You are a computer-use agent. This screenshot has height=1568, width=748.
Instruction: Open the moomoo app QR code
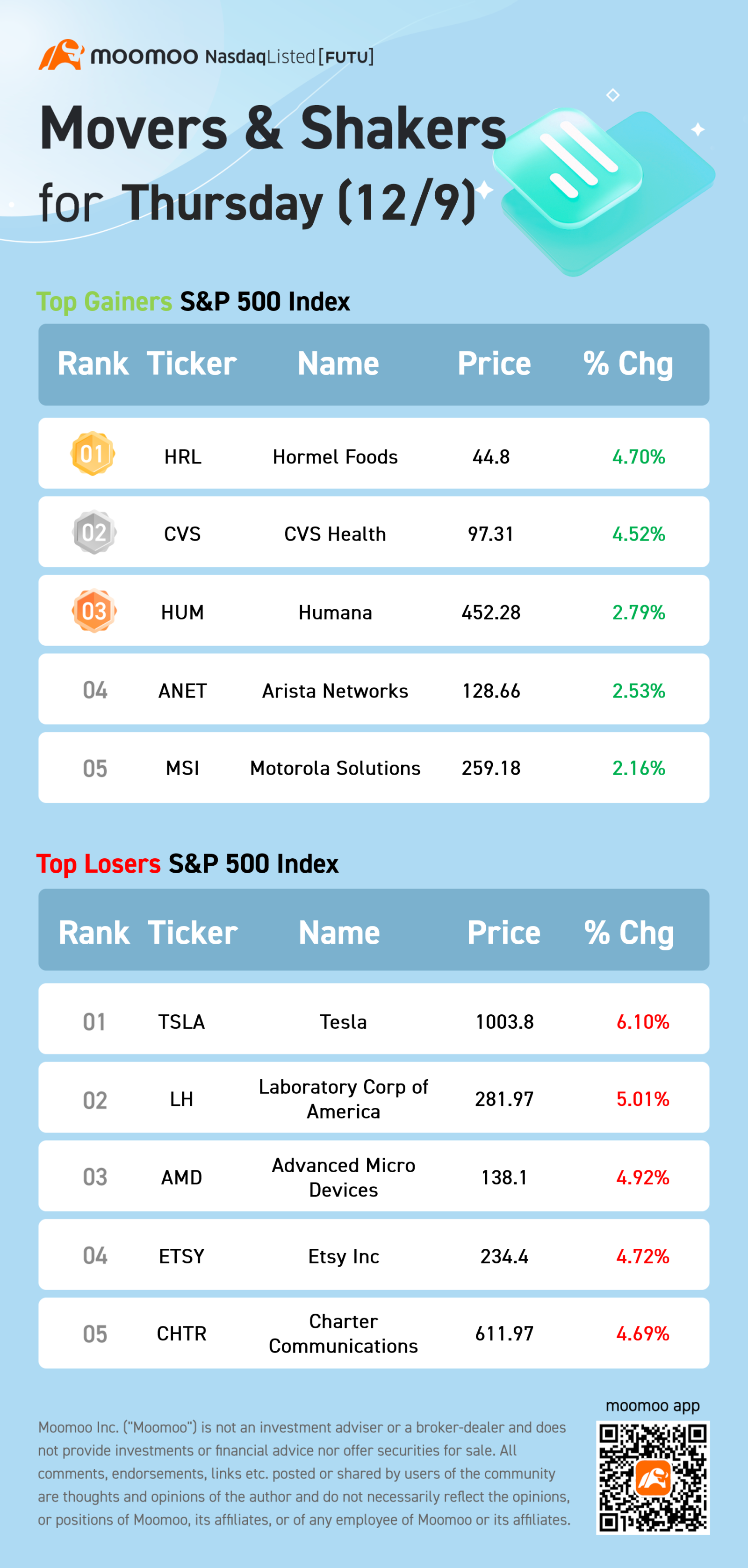pyautogui.click(x=652, y=1478)
